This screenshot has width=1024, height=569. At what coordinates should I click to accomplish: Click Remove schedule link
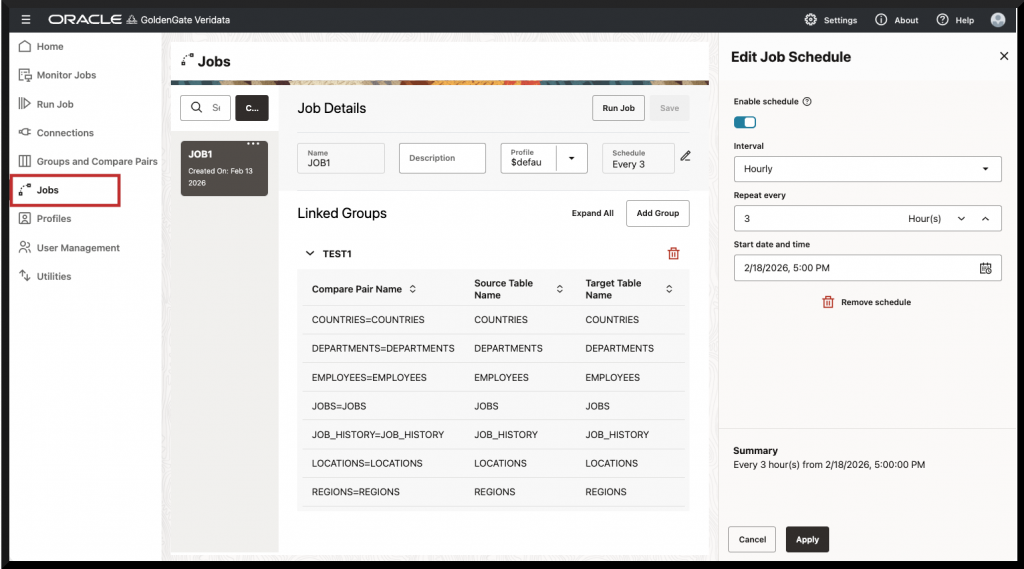[x=867, y=302]
